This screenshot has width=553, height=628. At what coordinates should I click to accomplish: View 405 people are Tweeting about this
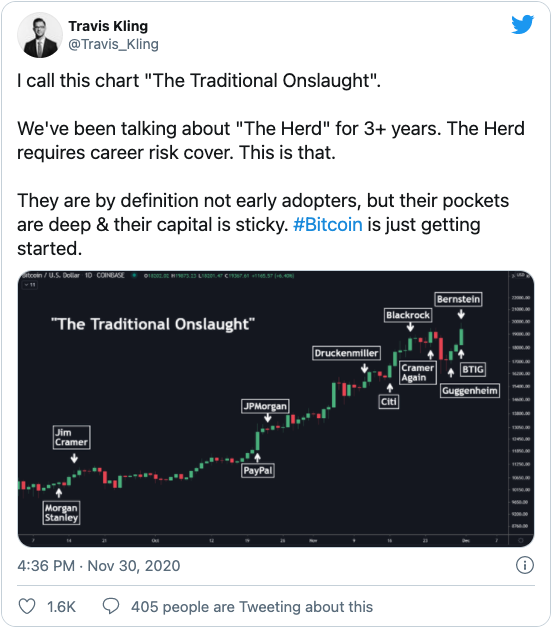click(x=252, y=607)
